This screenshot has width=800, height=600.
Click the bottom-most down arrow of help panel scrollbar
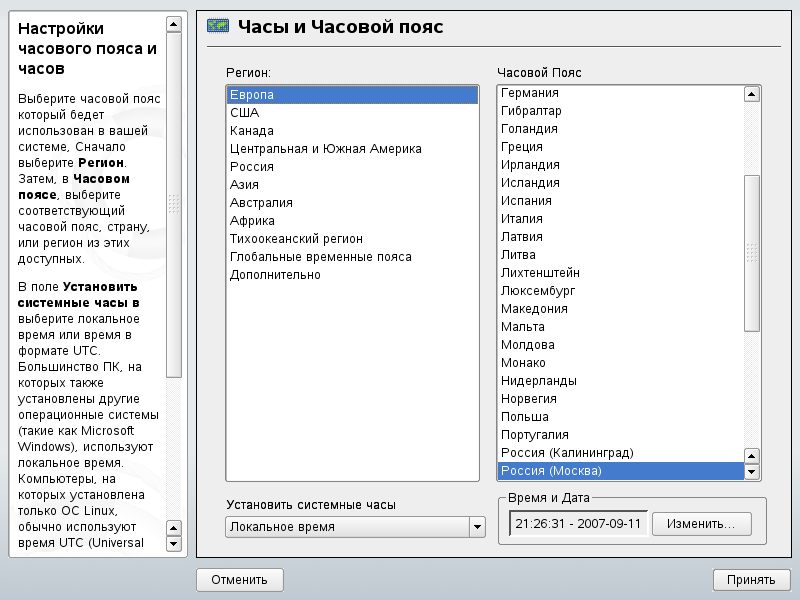point(174,544)
